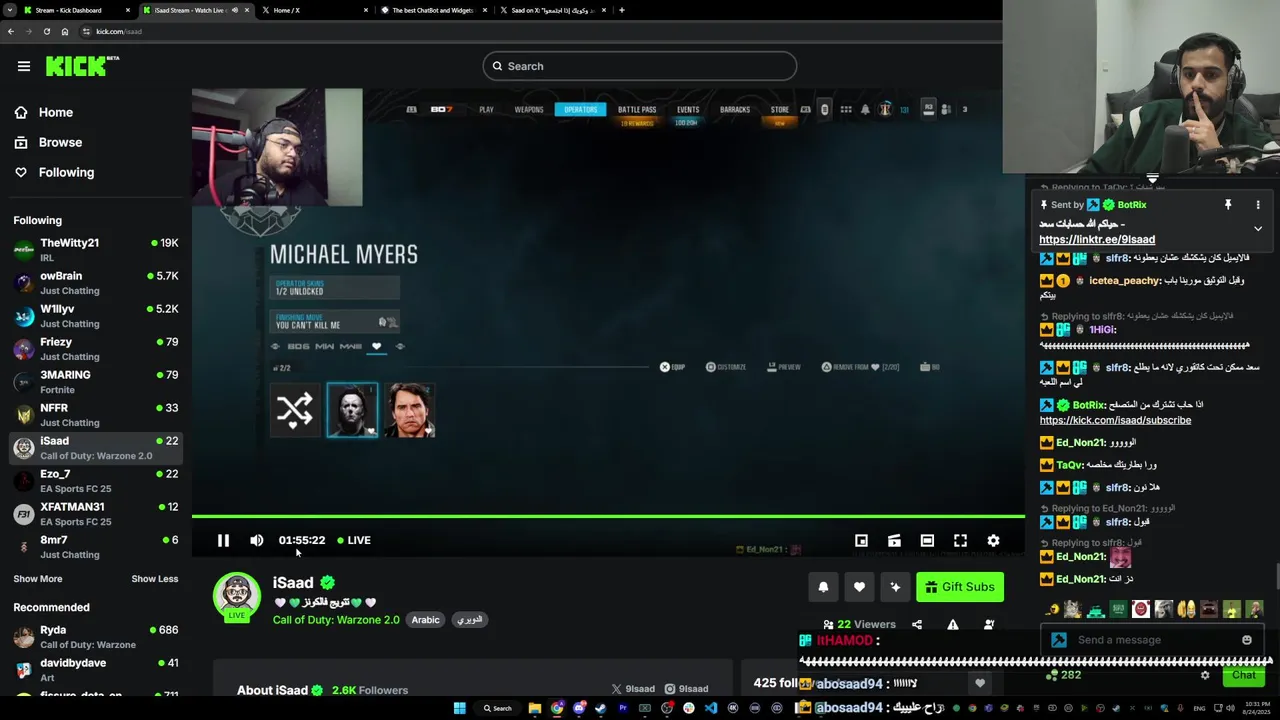Viewport: 1280px width, 720px height.
Task: Open Visual Studio Code from taskbar
Action: point(711,708)
